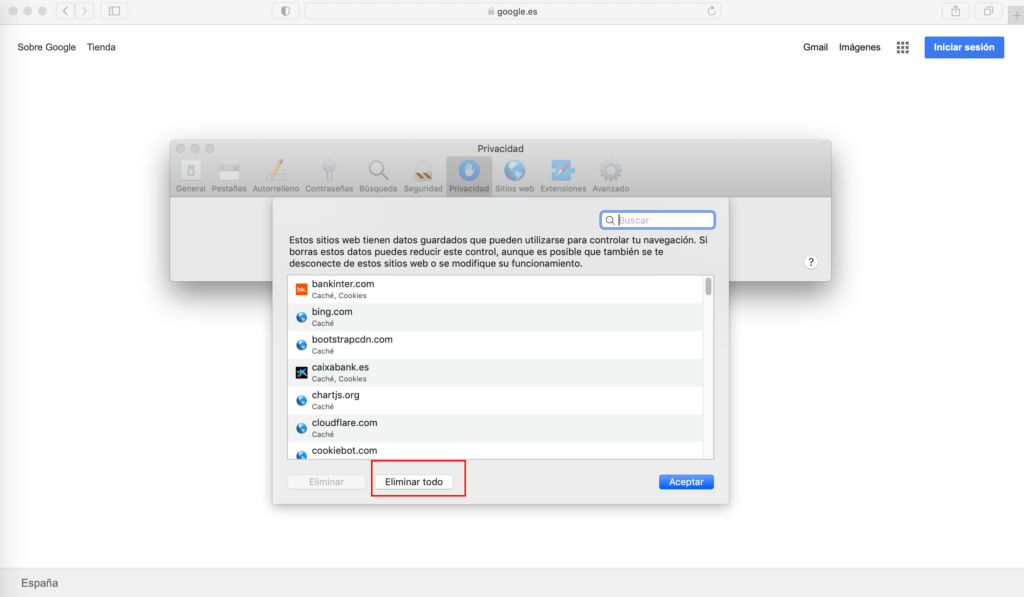
Task: Open the Google apps grid icon
Action: click(x=903, y=47)
